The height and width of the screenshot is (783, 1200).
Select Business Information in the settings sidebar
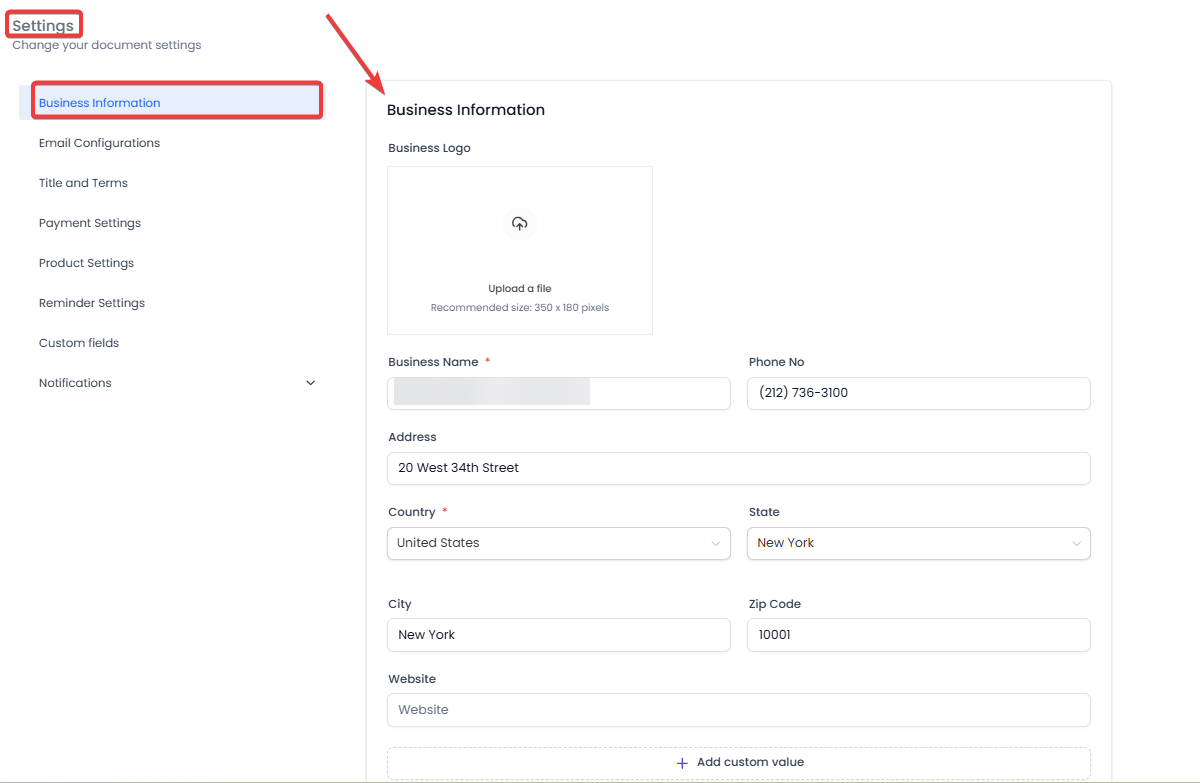pos(172,103)
